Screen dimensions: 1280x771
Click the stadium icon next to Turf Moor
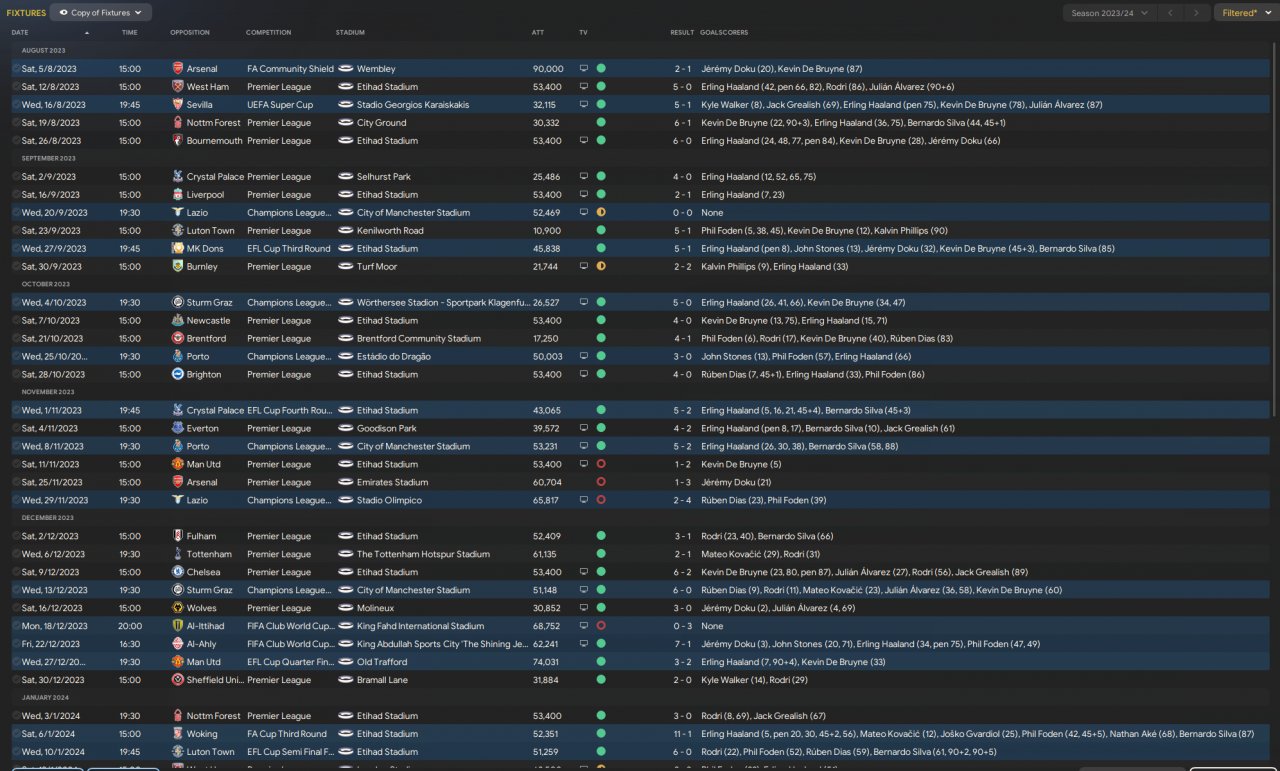tap(346, 267)
